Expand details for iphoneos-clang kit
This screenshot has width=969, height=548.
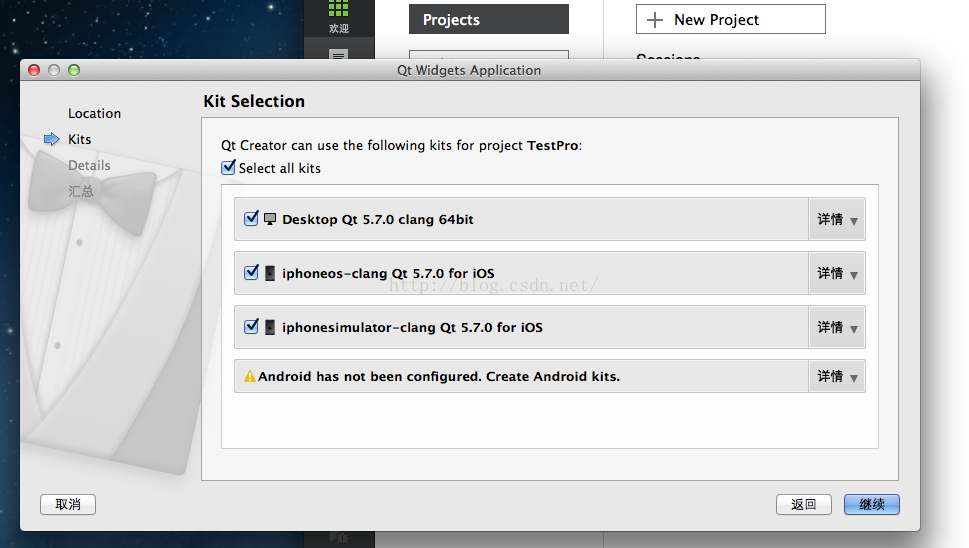coord(837,273)
